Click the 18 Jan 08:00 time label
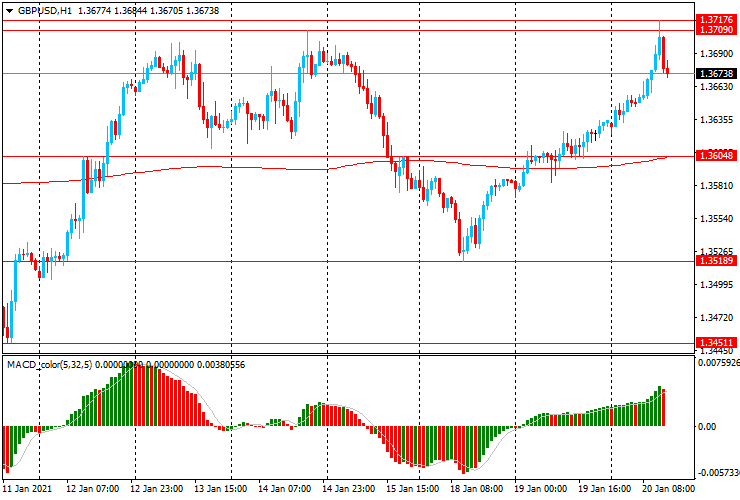The width and height of the screenshot is (740, 500). click(x=478, y=490)
